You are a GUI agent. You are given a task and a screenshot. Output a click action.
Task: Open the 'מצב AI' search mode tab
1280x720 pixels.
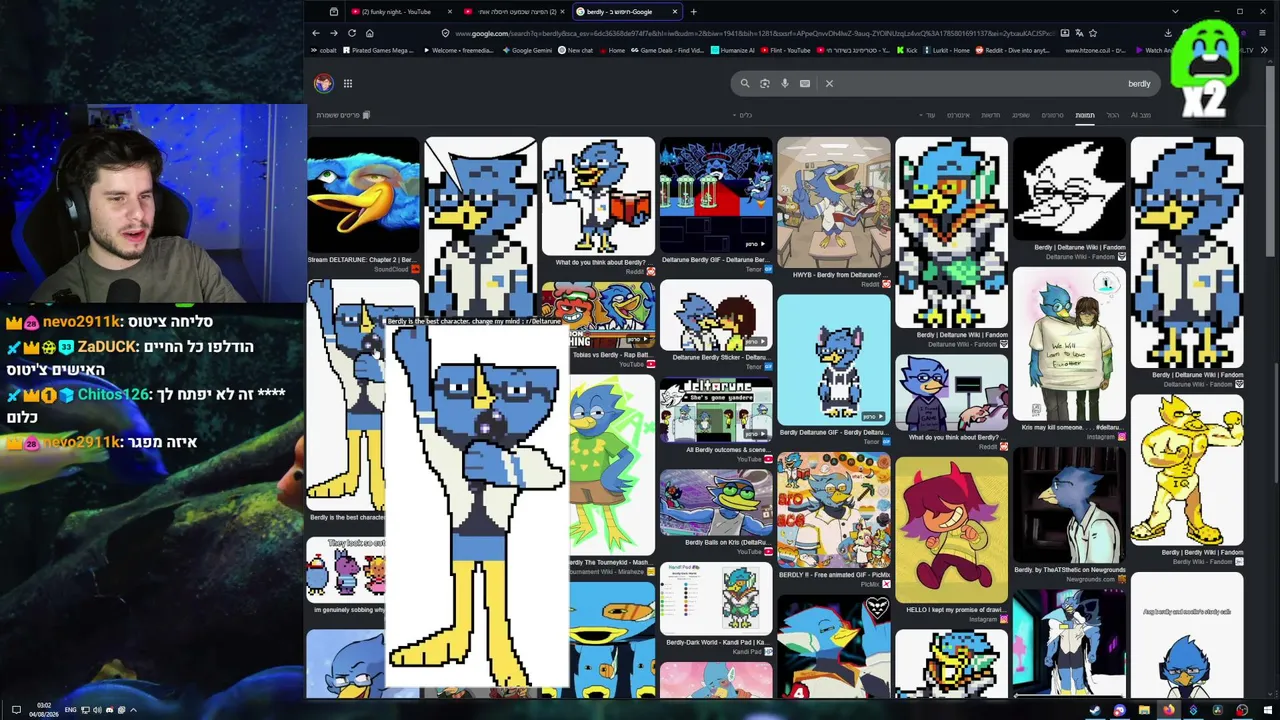(1141, 115)
